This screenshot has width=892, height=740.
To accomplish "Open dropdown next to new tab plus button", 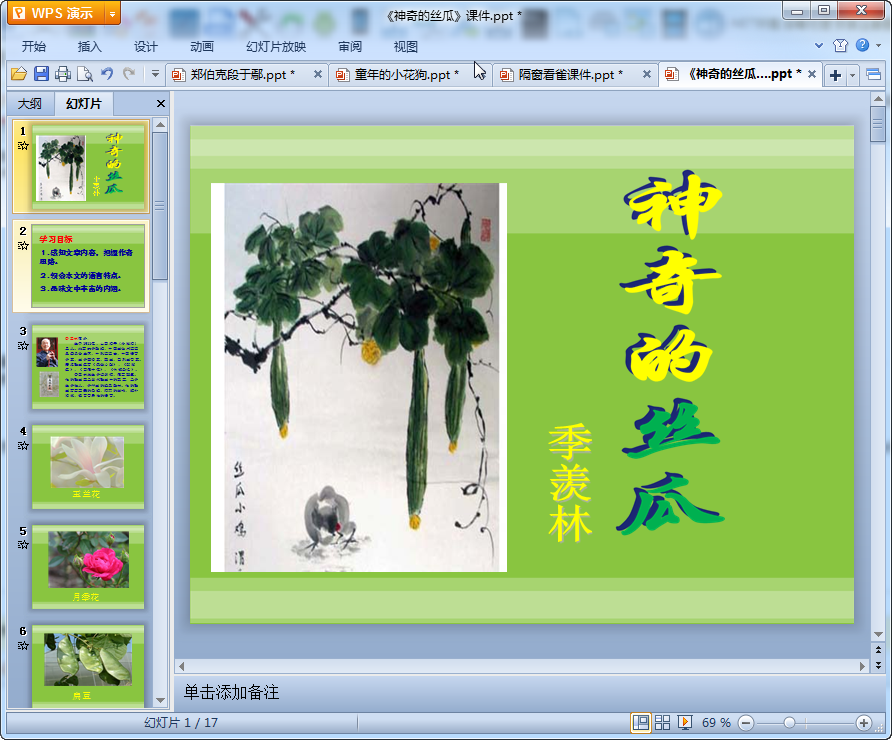I will click(x=852, y=75).
